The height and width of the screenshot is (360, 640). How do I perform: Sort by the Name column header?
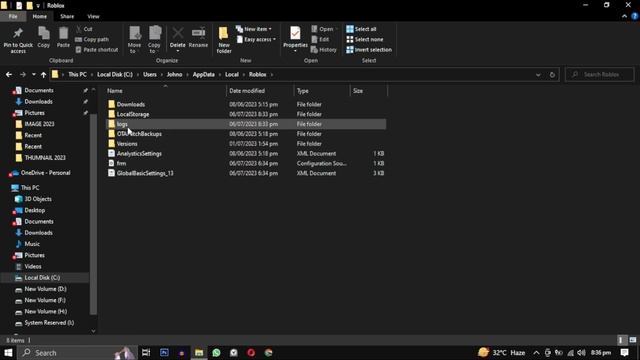click(x=115, y=91)
